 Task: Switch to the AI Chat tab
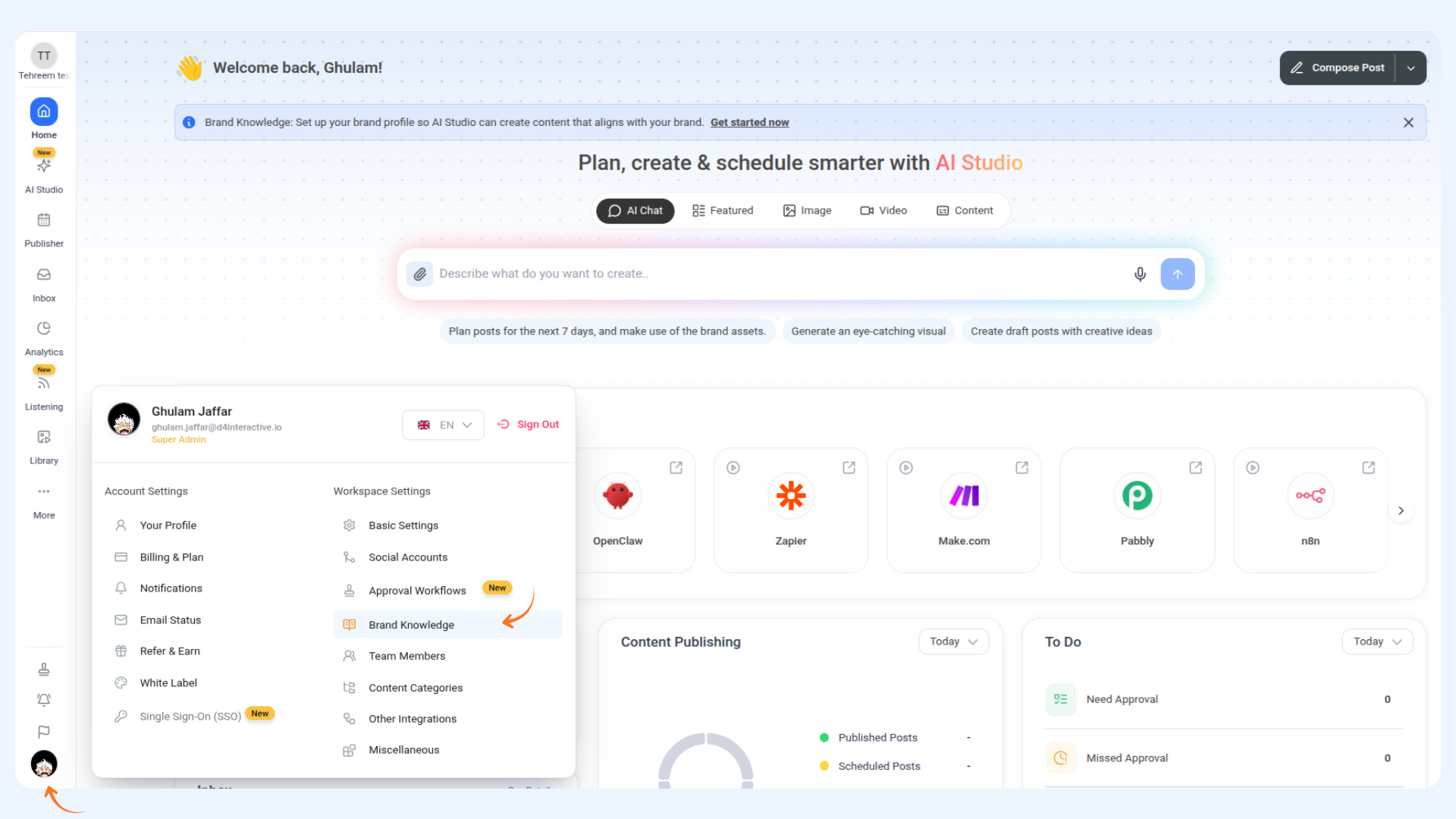pos(635,211)
